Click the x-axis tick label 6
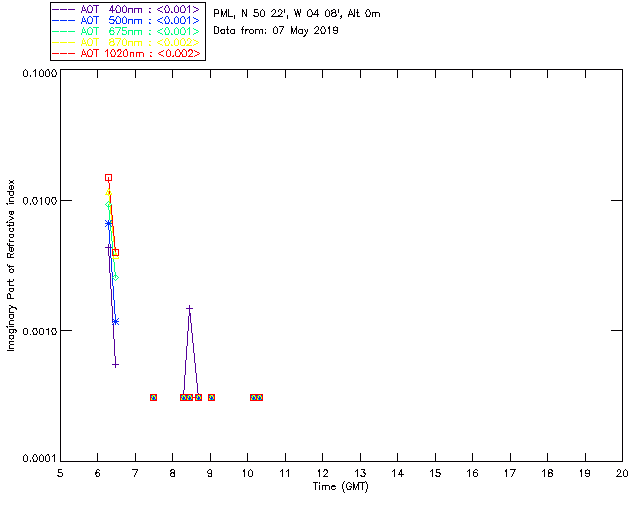This screenshot has height=512, width=640. pos(98,473)
